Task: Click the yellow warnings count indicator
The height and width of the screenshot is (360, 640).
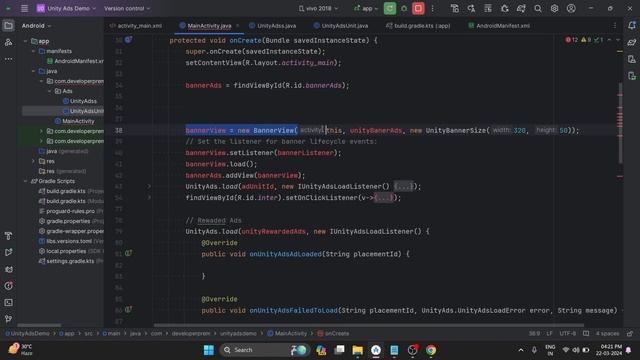Action: (586, 40)
